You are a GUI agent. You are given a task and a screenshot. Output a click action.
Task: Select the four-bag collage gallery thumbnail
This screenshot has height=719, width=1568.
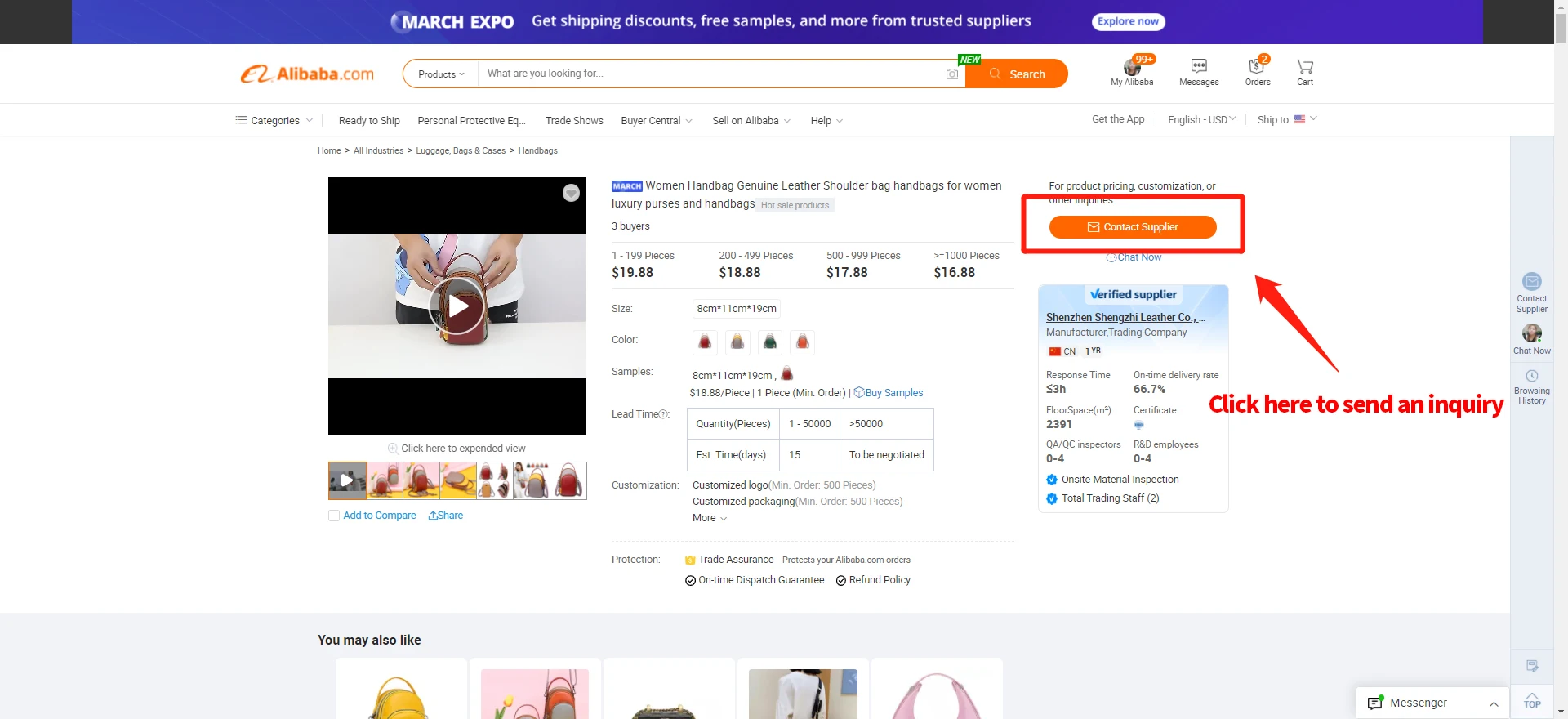pyautogui.click(x=495, y=480)
